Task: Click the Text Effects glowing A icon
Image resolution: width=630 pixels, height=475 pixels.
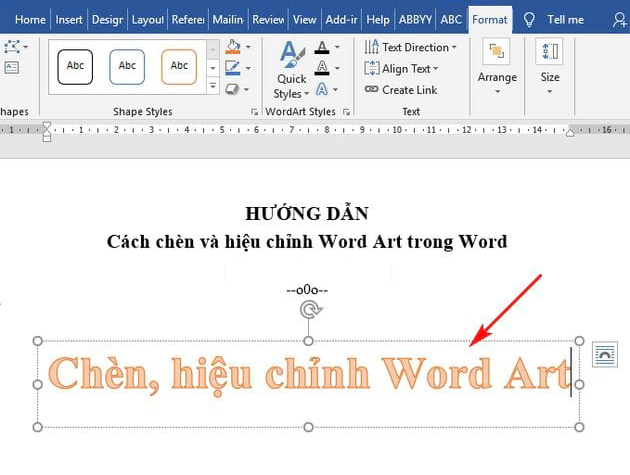Action: tap(321, 89)
